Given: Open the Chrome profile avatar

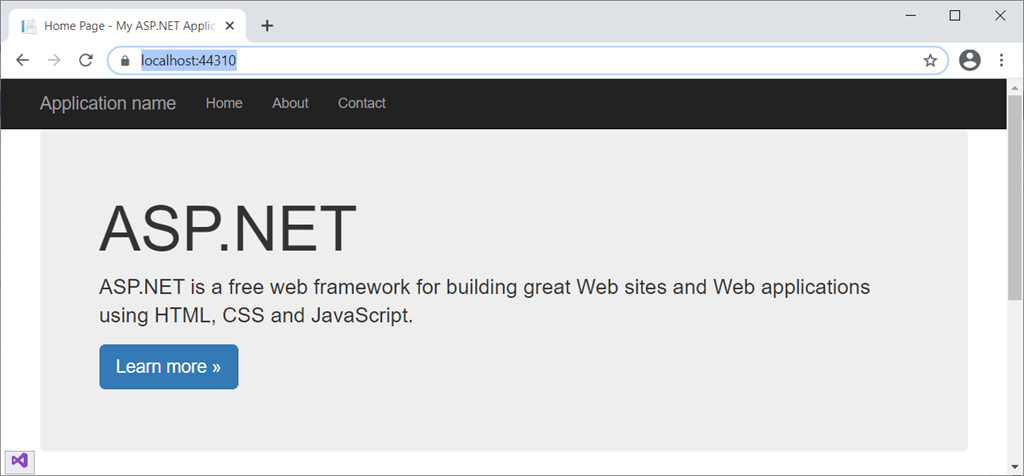Looking at the screenshot, I should point(969,61).
